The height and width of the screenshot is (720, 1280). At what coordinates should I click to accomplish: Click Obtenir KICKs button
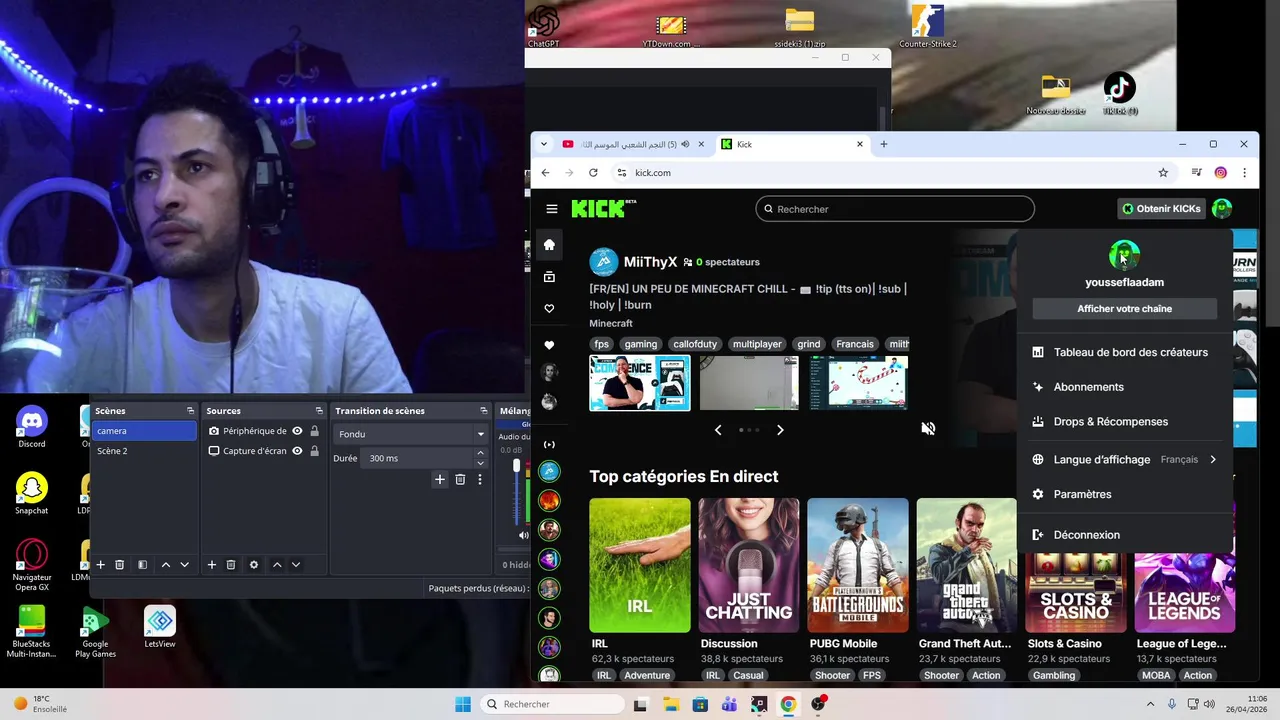click(x=1161, y=209)
